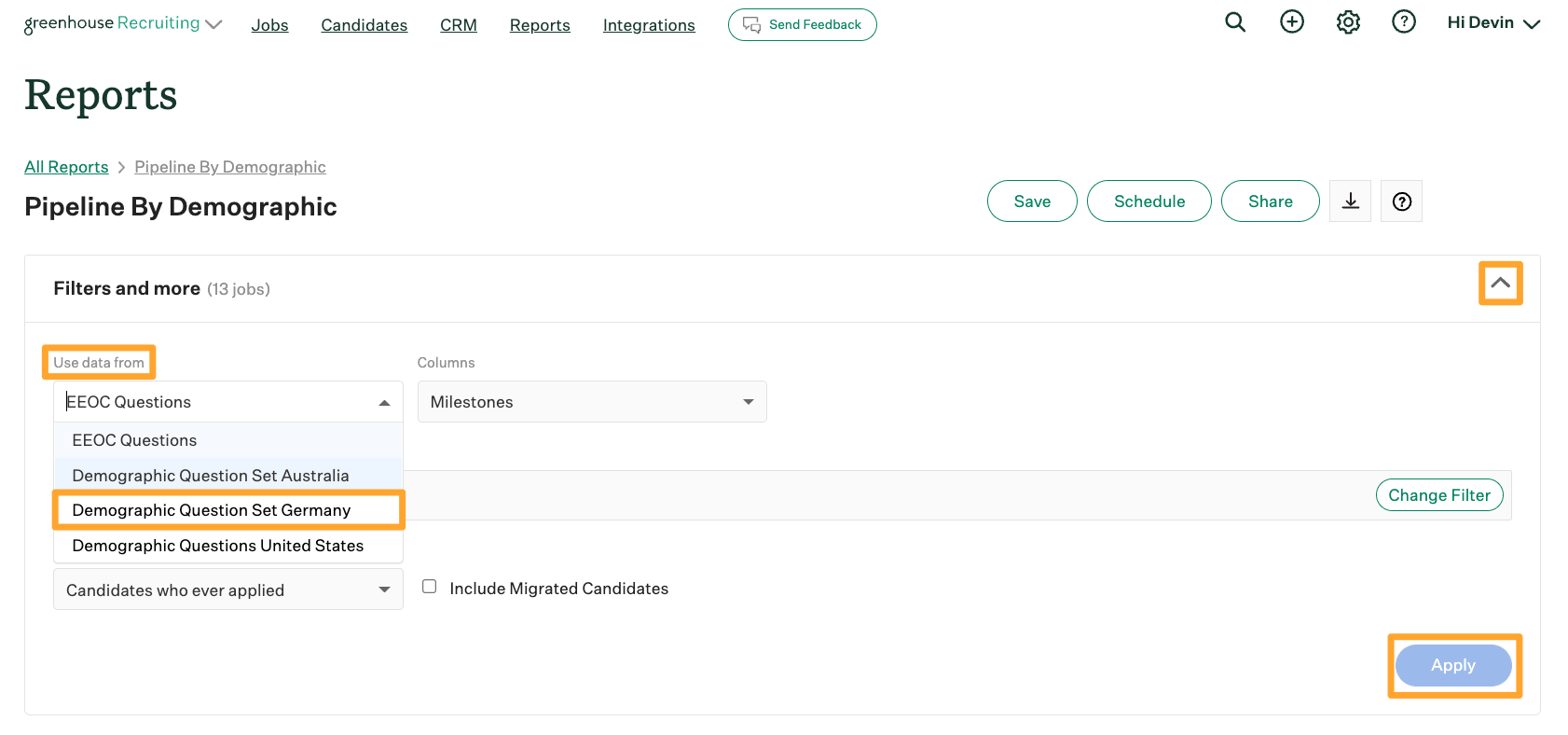Open the search magnifier icon
1568x735 pixels.
point(1235,21)
